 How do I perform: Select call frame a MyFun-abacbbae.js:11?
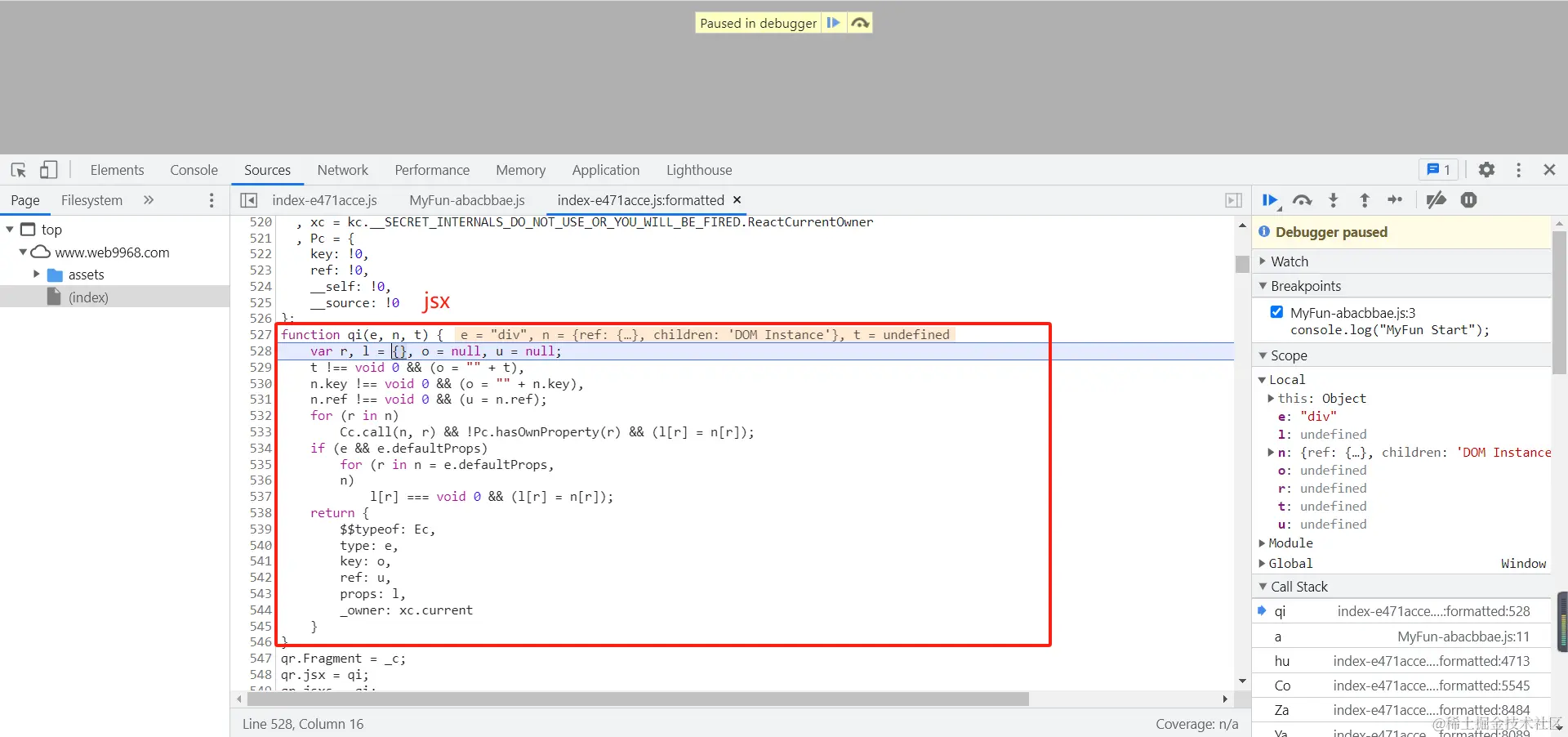click(1401, 636)
